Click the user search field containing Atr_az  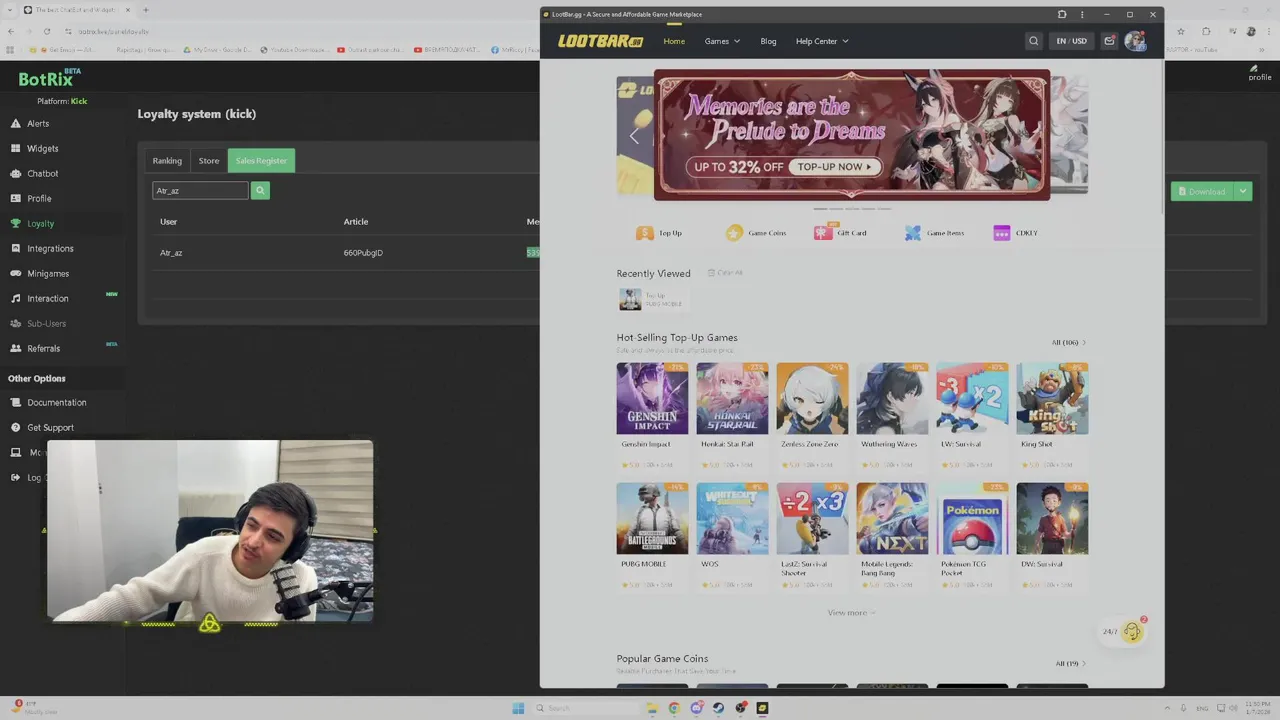200,190
